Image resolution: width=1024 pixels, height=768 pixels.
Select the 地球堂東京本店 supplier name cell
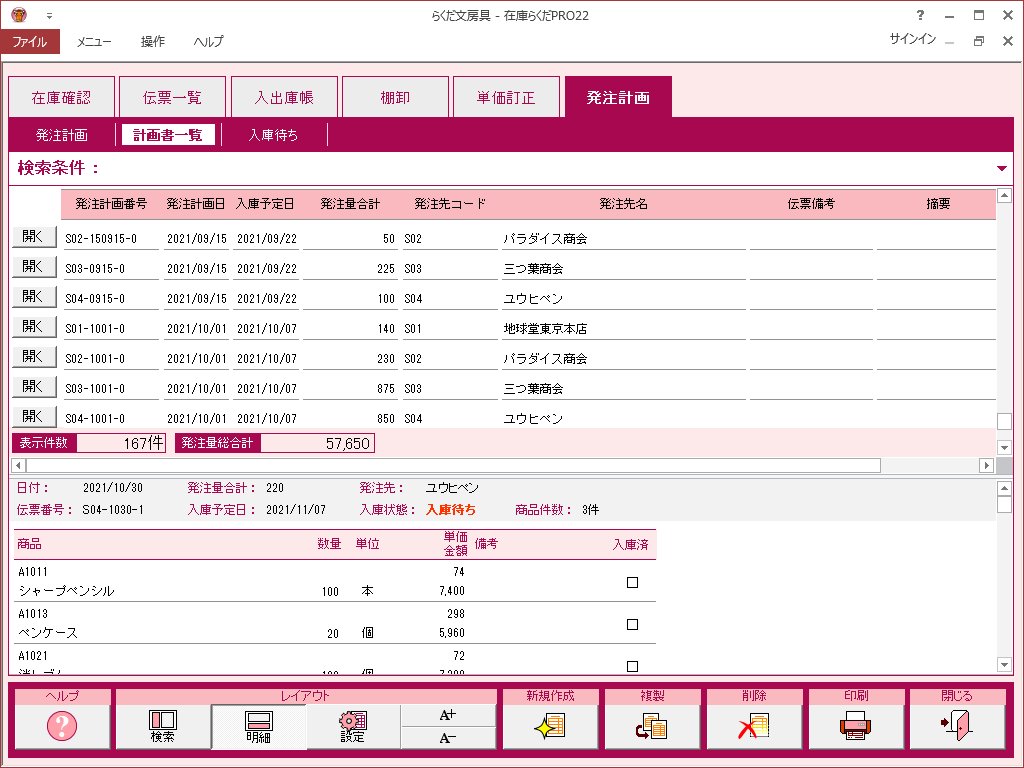pyautogui.click(x=624, y=328)
